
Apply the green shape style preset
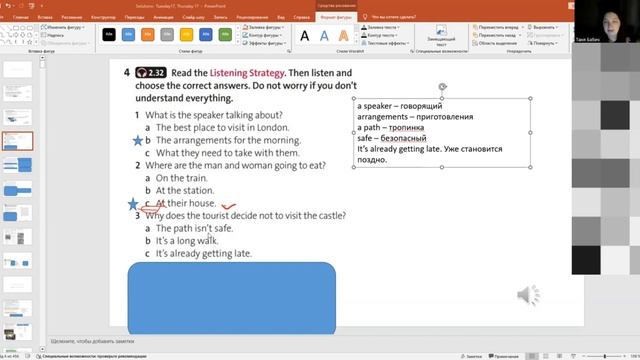click(225, 35)
